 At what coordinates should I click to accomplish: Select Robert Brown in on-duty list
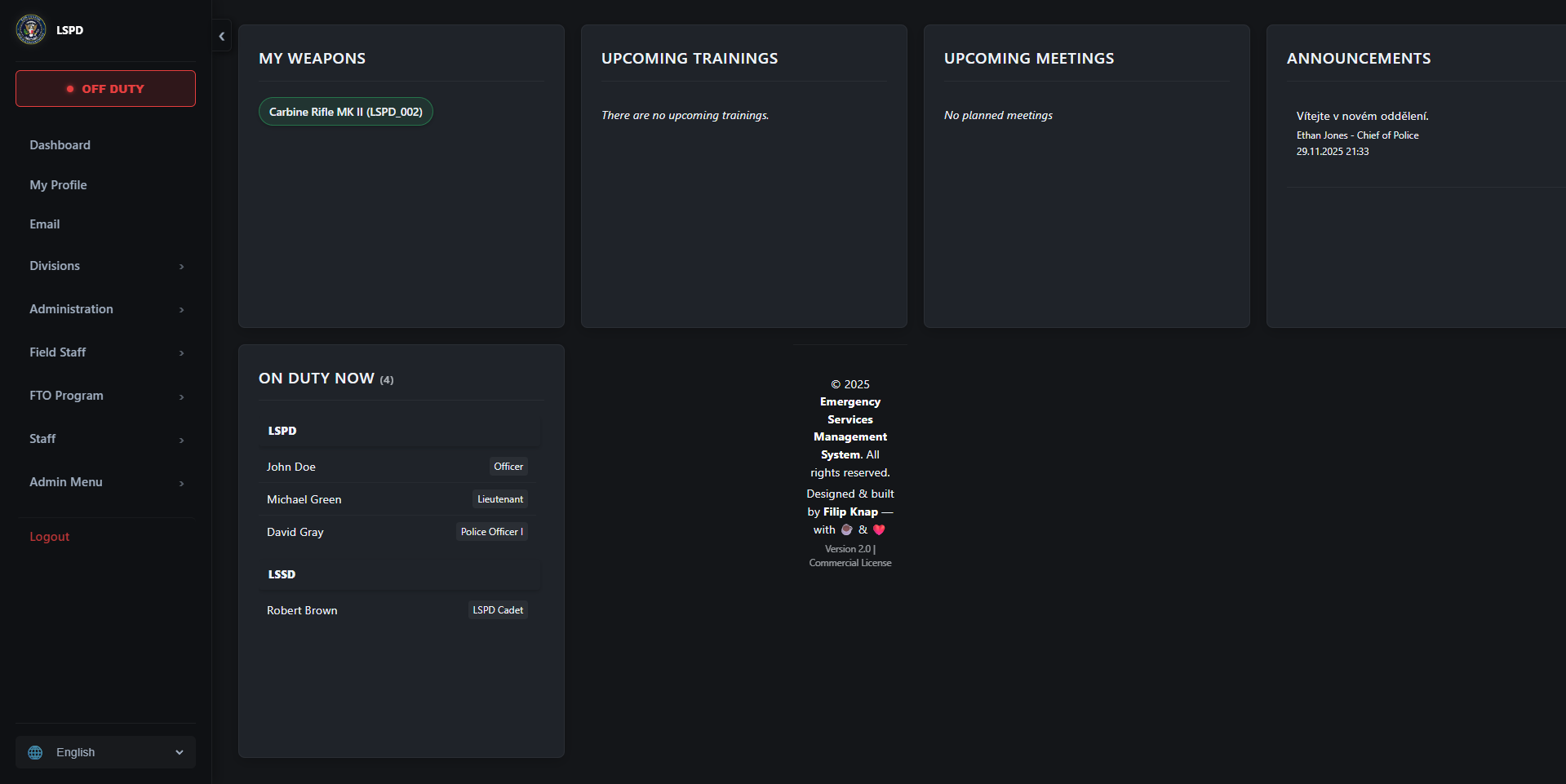(302, 610)
